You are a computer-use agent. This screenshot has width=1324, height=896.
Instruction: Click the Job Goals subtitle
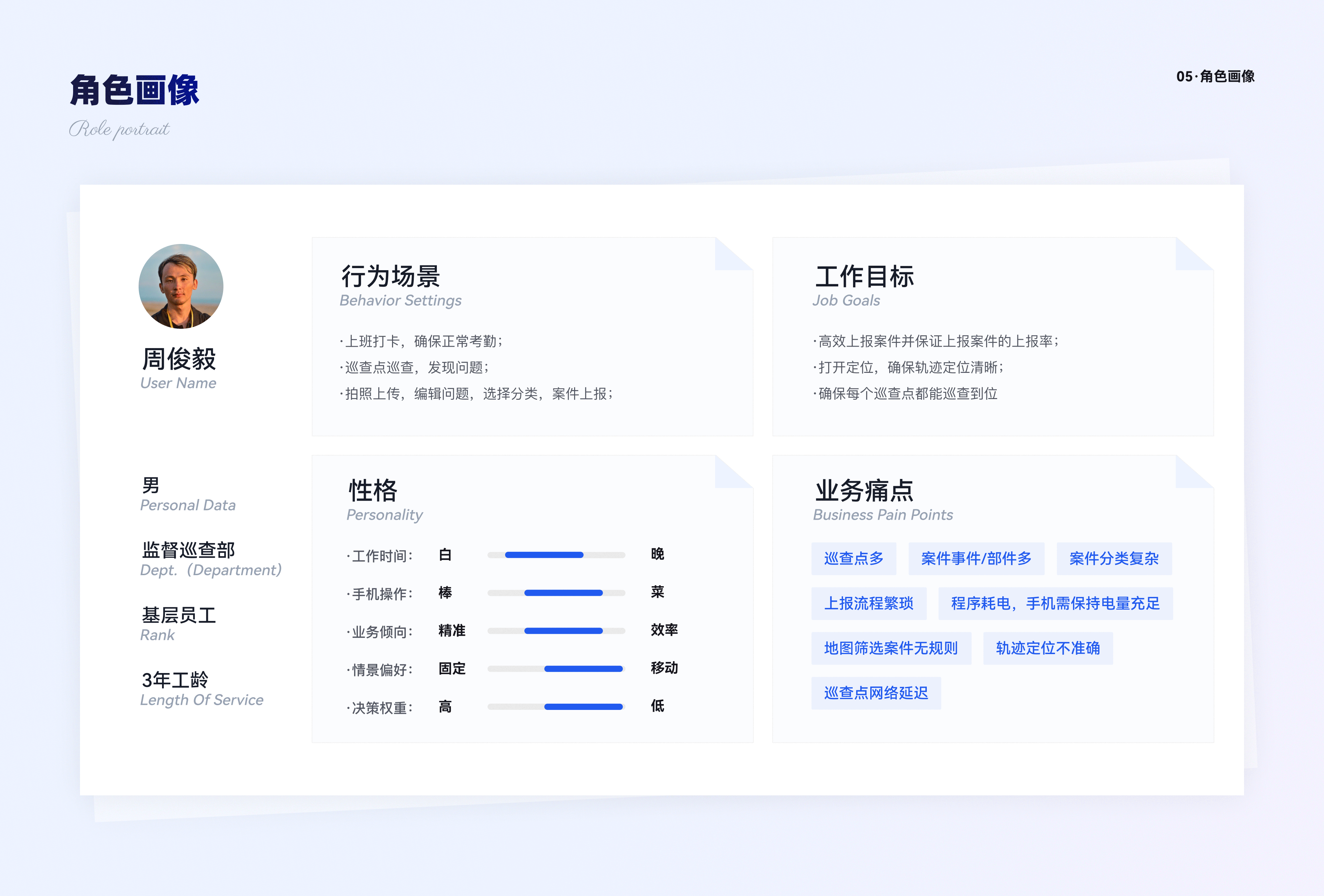(846, 301)
